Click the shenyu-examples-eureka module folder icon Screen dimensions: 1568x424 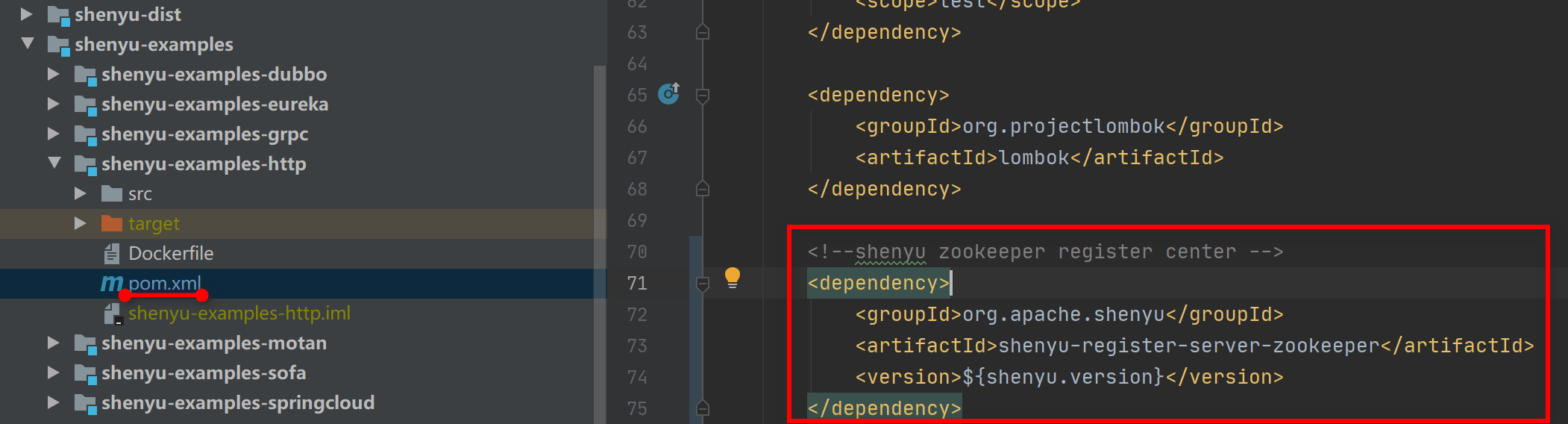85,105
